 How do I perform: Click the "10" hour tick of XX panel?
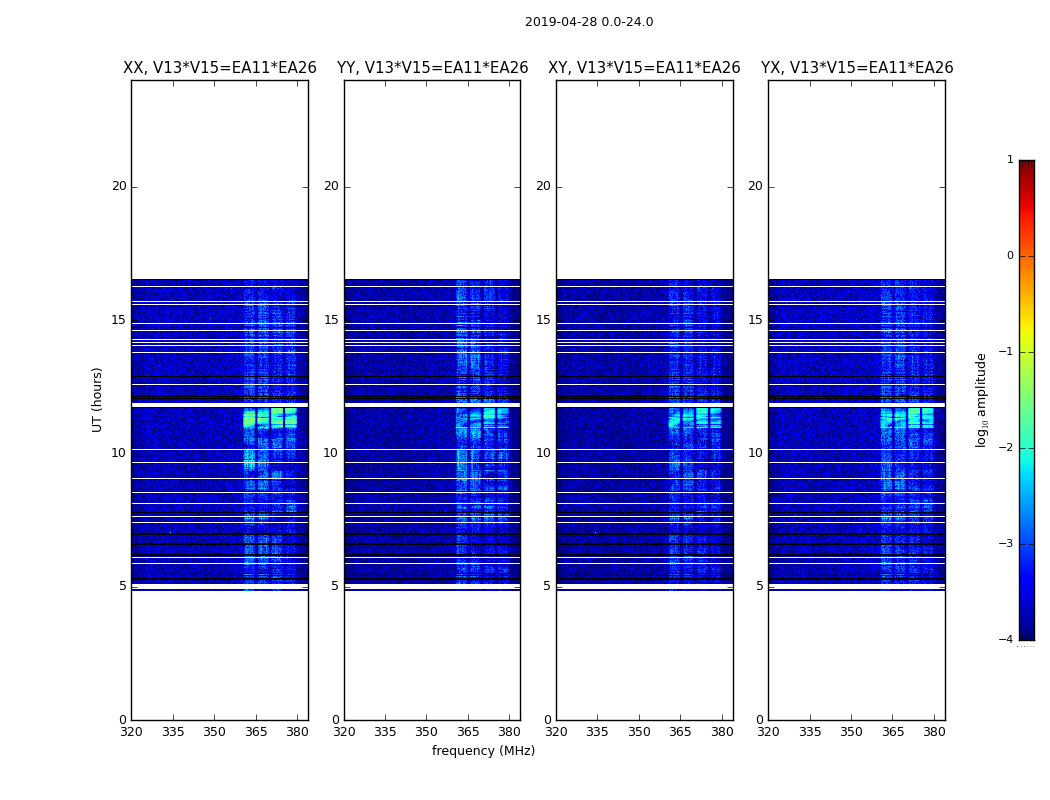[x=119, y=453]
